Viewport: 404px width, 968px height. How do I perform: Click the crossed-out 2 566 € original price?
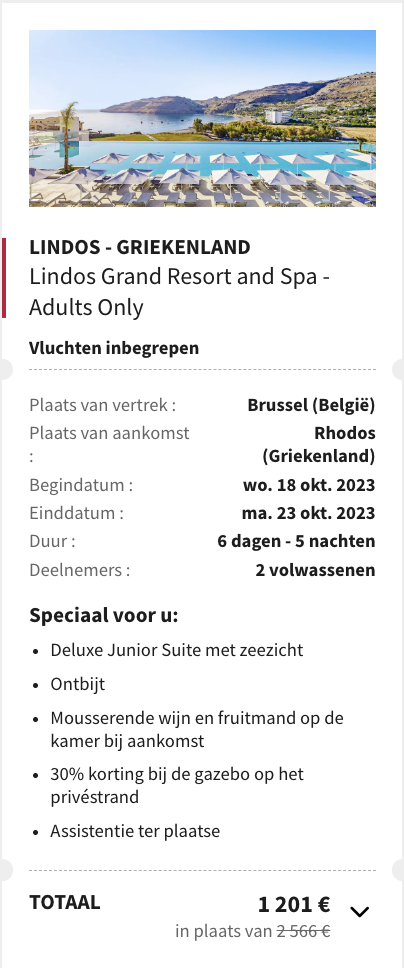303,931
